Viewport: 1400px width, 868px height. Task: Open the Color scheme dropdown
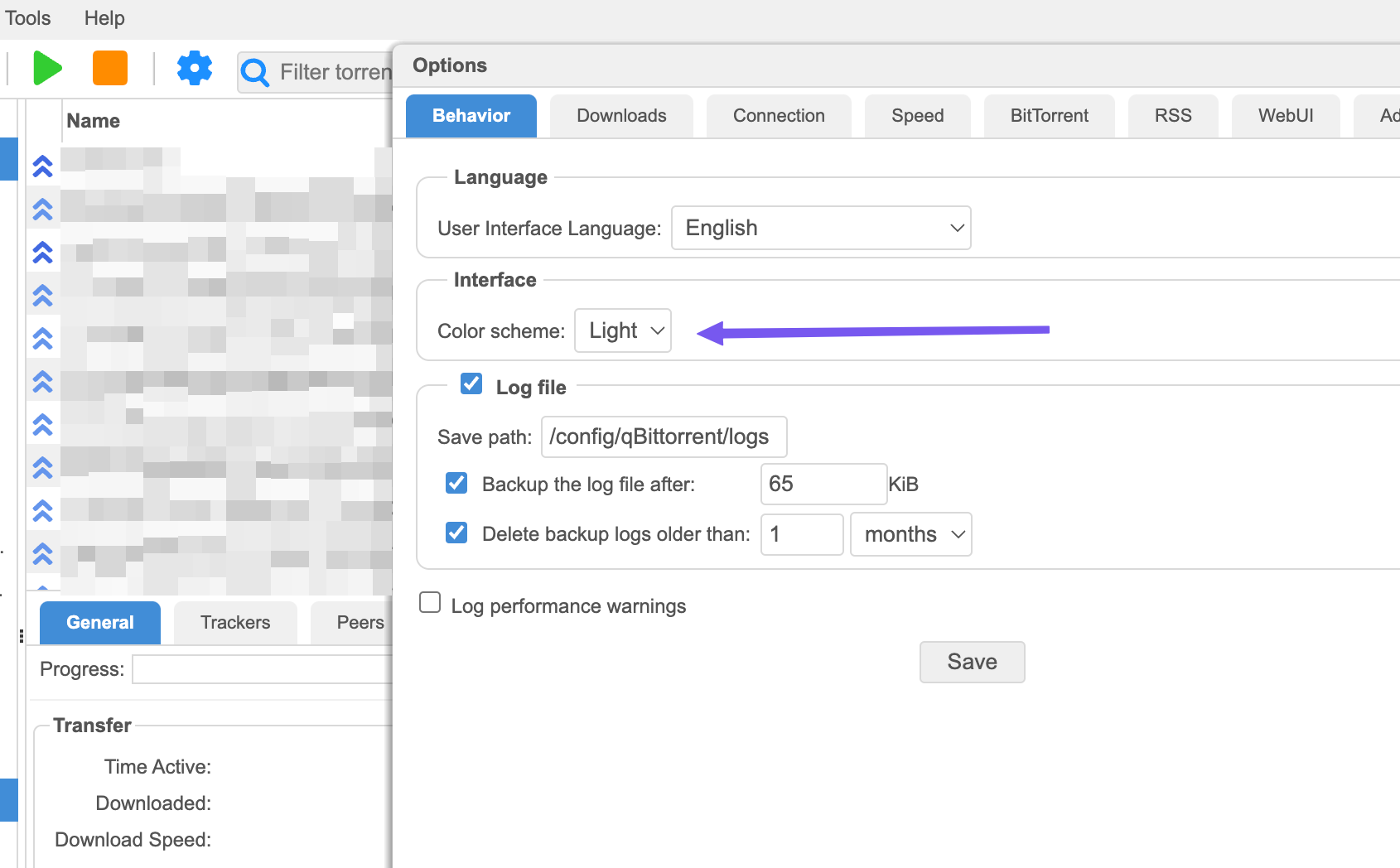pyautogui.click(x=623, y=330)
